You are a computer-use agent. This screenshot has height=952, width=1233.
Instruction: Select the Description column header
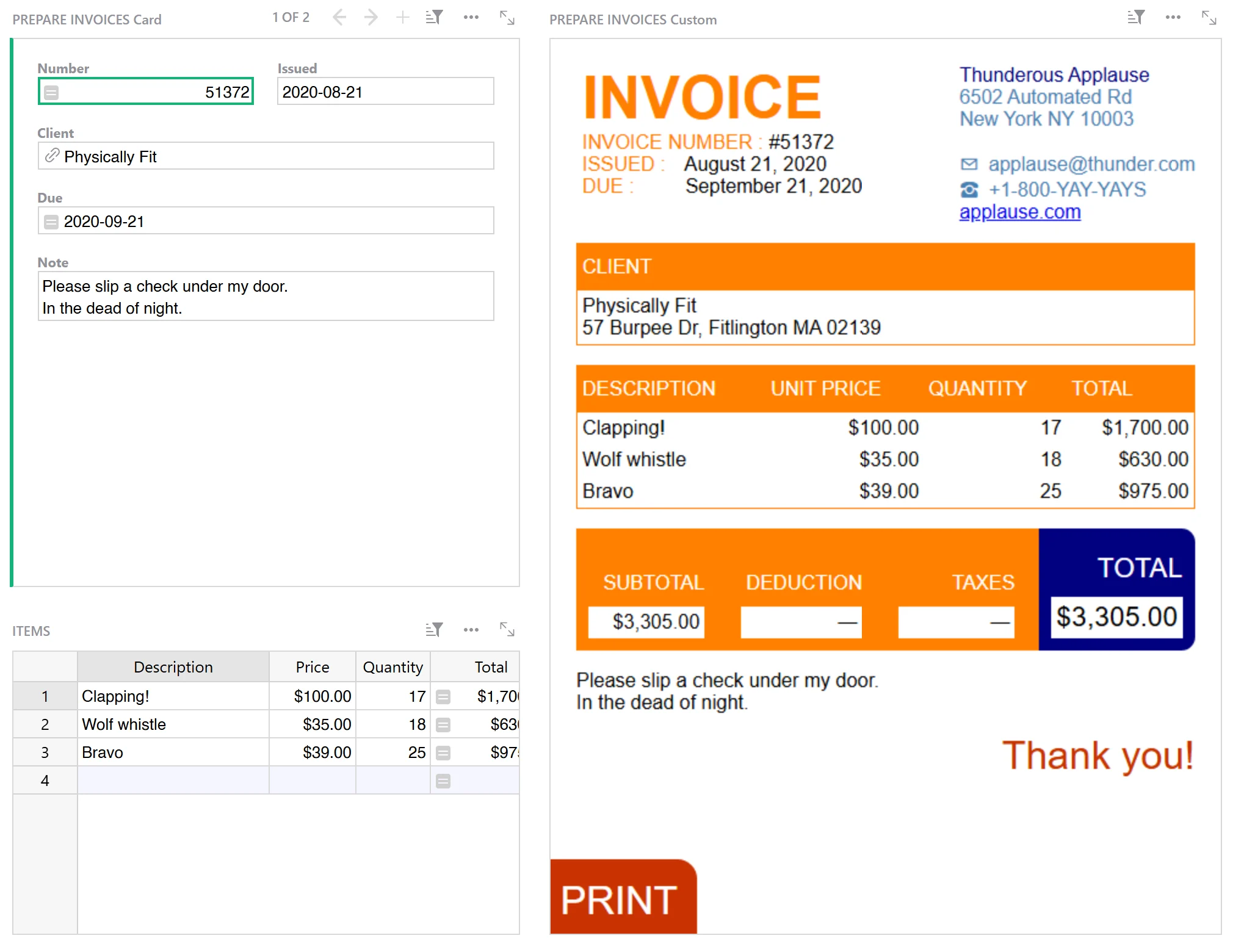click(x=173, y=667)
